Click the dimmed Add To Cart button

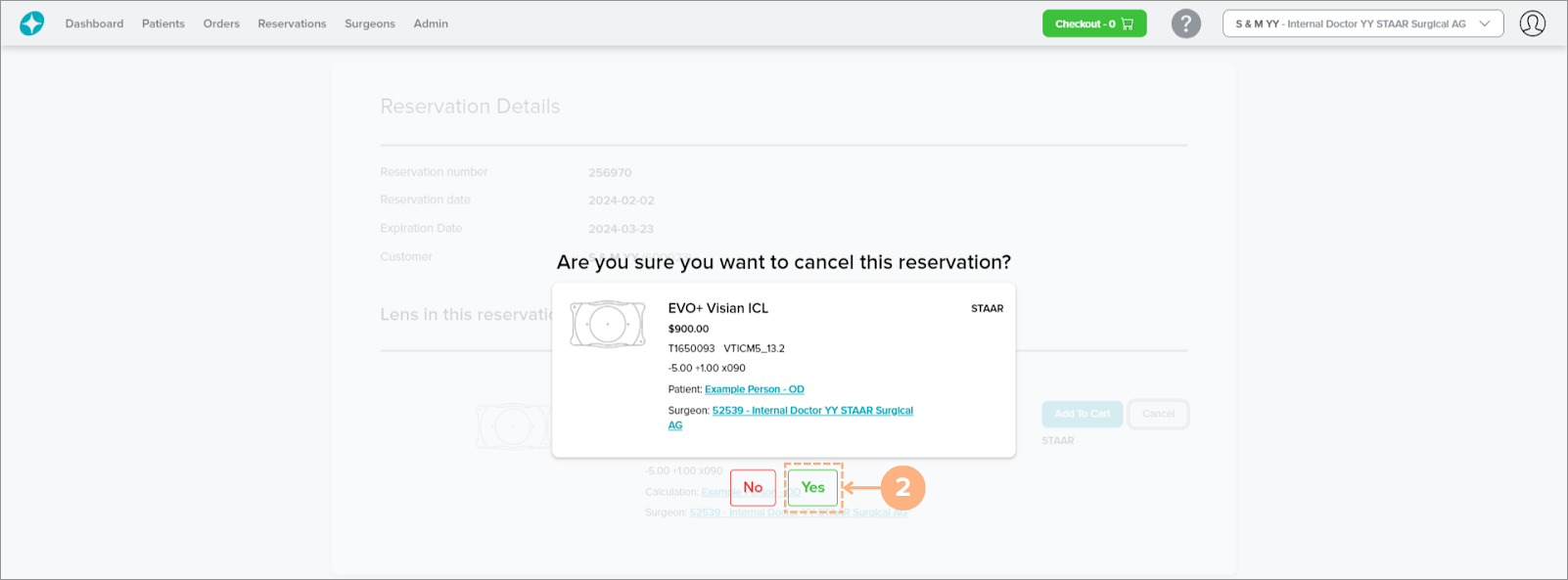[1082, 414]
